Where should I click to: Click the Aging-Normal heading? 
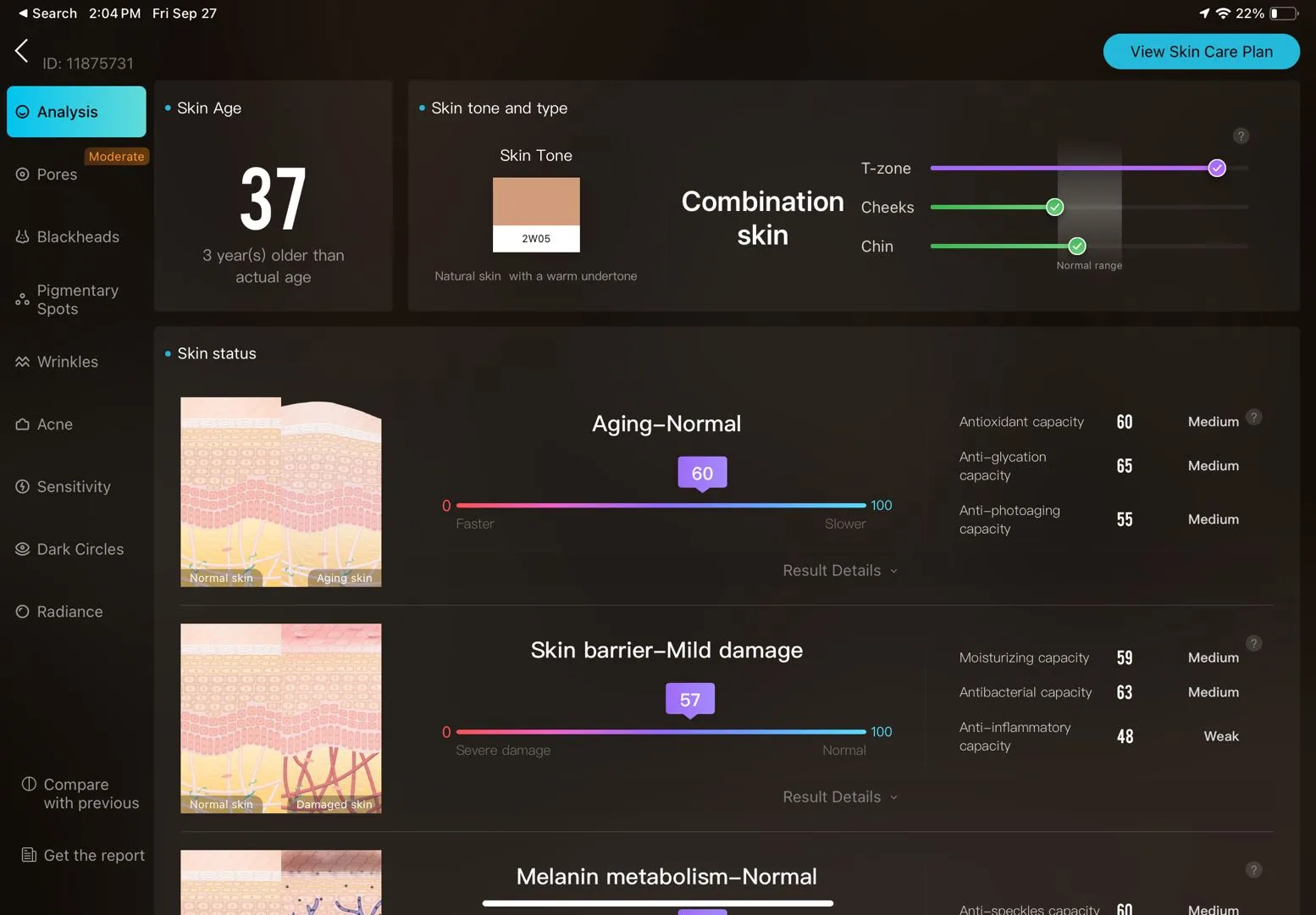(666, 424)
